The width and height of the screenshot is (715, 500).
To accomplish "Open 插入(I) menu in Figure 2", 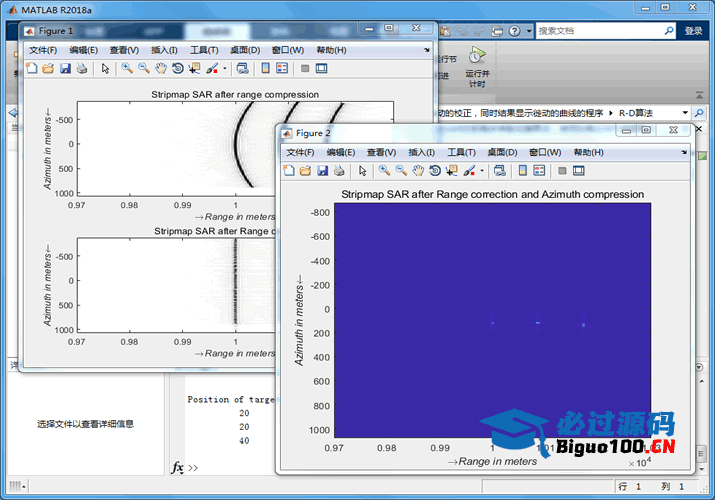I will (x=421, y=152).
